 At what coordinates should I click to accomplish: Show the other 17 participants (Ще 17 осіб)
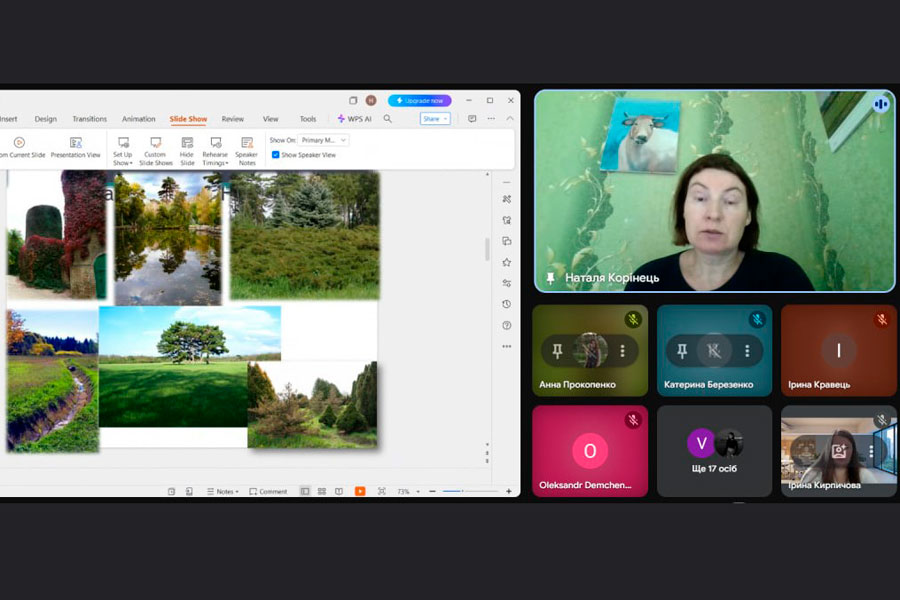[714, 451]
